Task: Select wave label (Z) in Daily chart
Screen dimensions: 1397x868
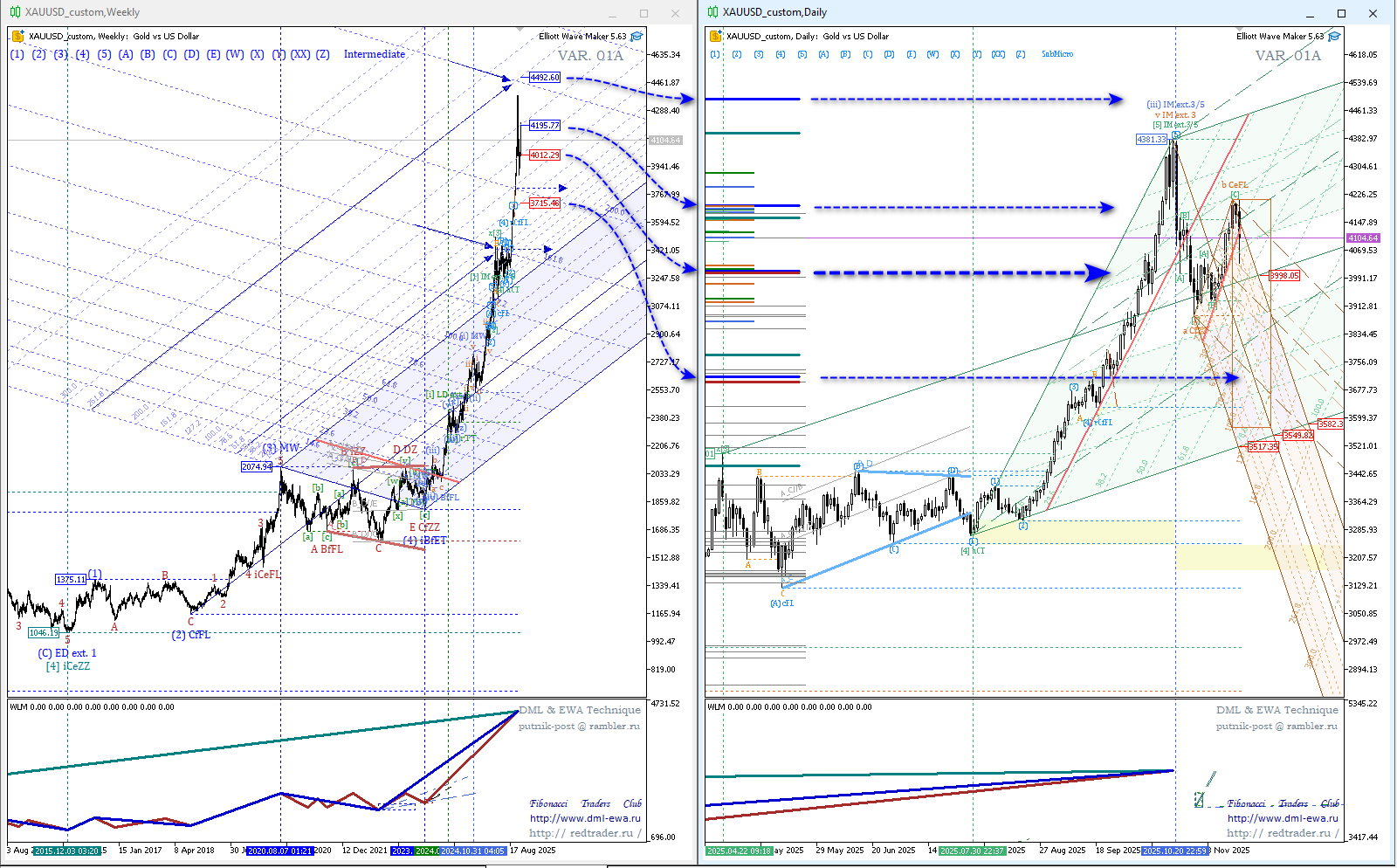Action: 1020,54
